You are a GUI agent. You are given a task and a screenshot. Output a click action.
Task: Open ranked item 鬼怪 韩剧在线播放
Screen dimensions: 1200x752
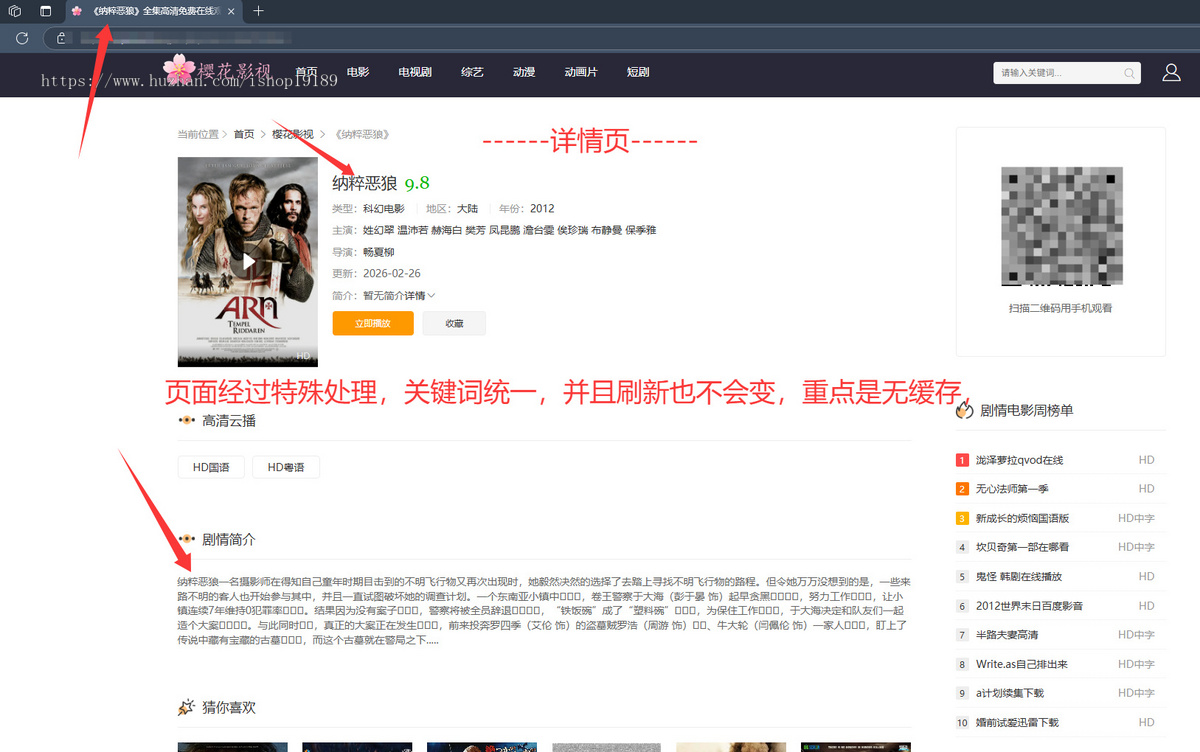click(x=1019, y=576)
